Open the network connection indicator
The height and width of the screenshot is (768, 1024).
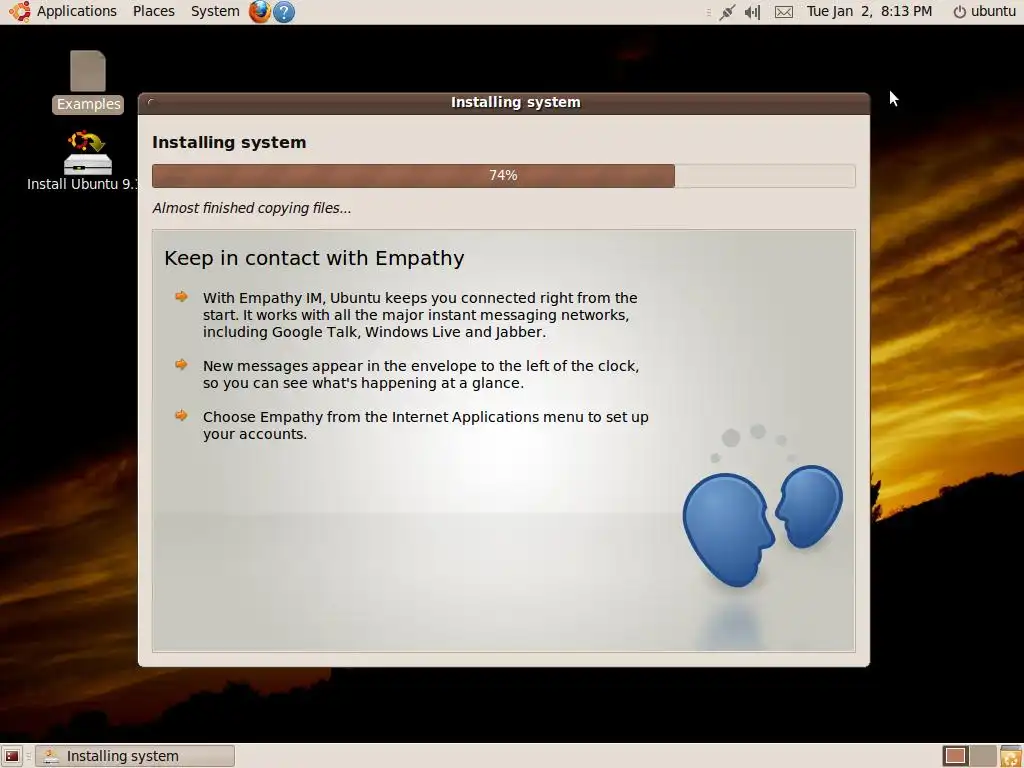coord(727,12)
